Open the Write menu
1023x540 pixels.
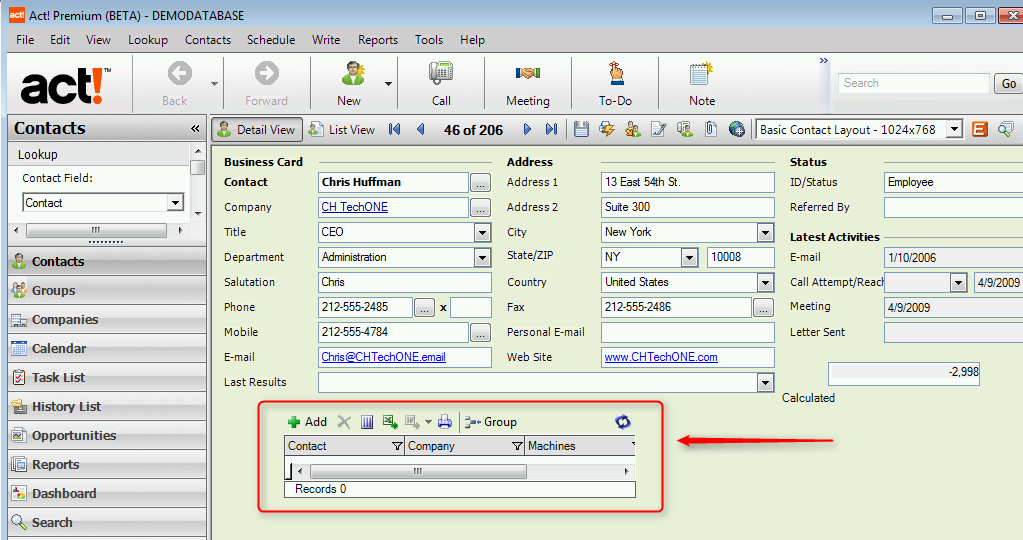(x=326, y=40)
